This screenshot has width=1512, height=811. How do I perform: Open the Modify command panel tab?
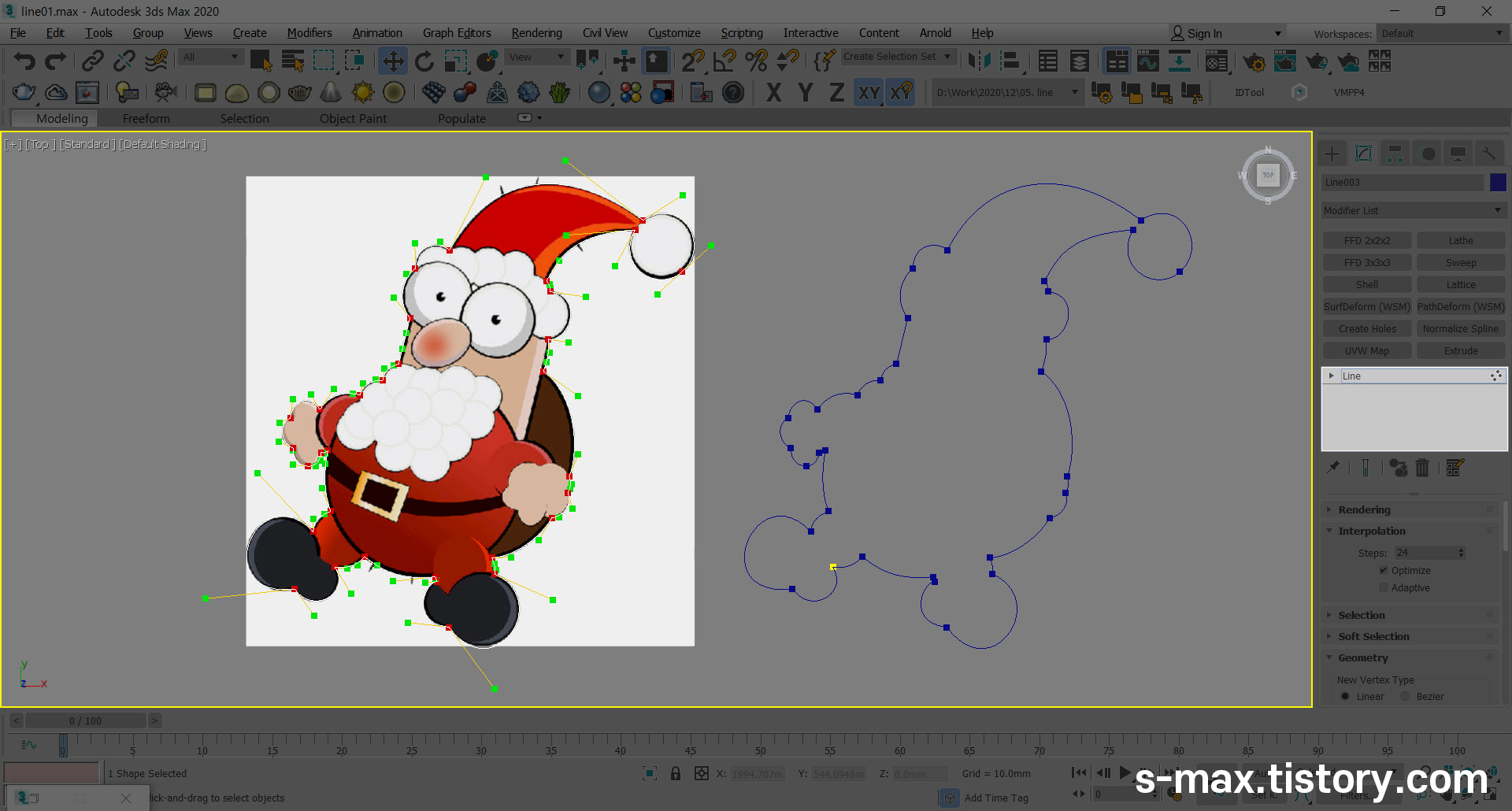tap(1364, 154)
